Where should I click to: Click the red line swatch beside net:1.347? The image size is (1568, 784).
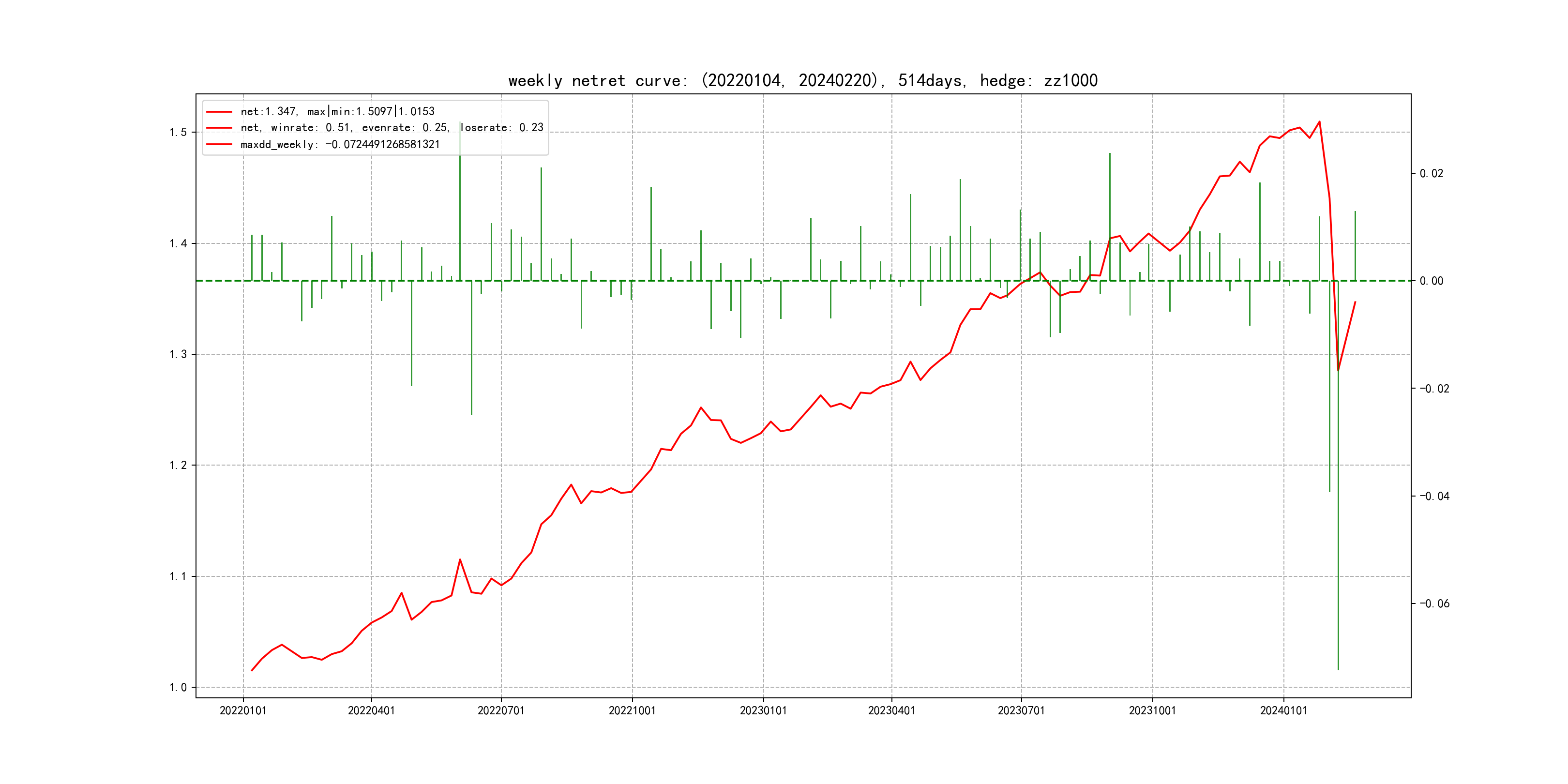219,111
